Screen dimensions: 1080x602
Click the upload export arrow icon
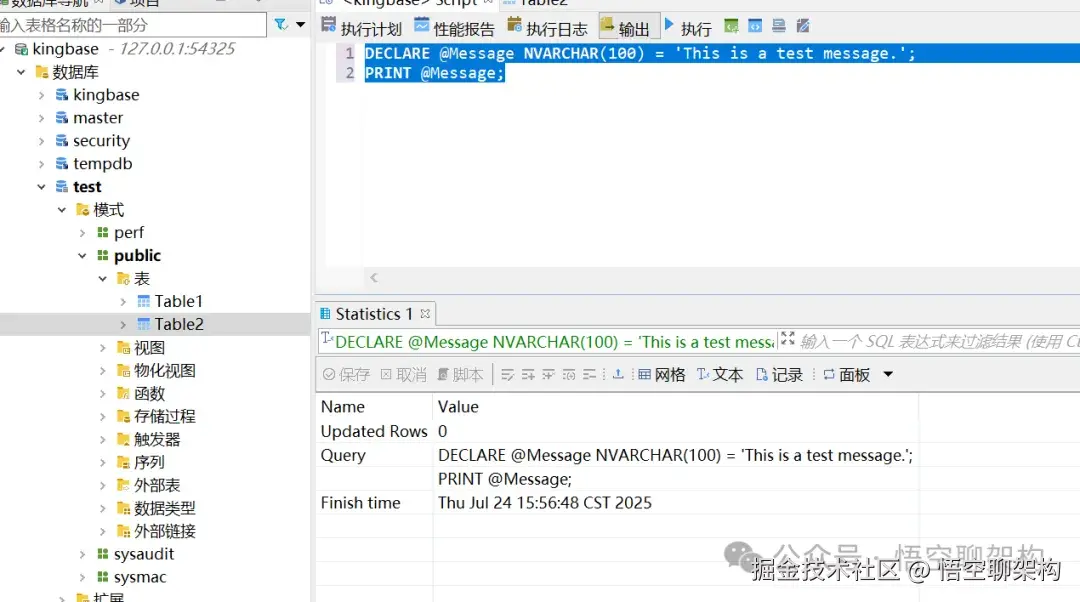point(618,374)
